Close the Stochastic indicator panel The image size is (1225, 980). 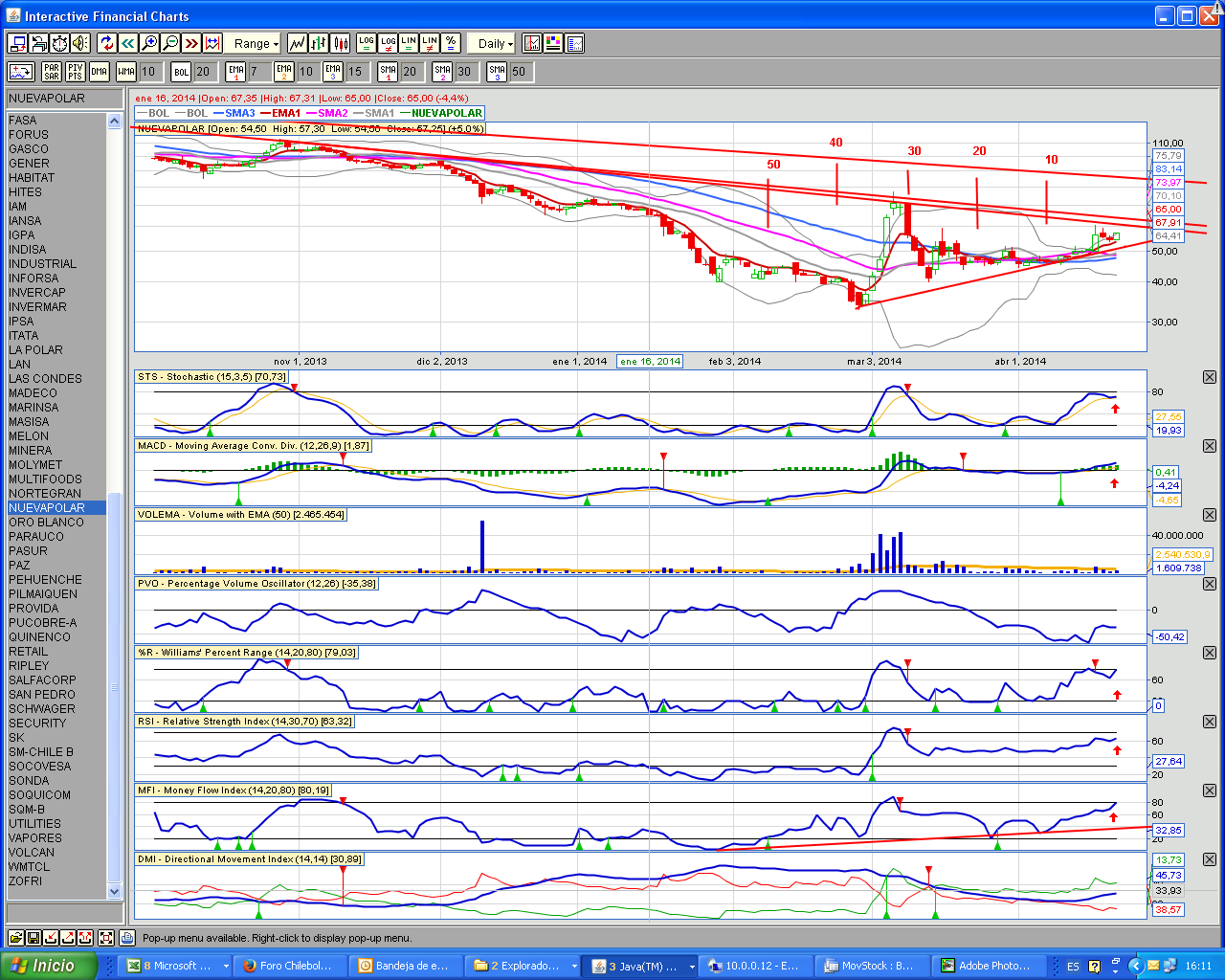click(x=1210, y=377)
